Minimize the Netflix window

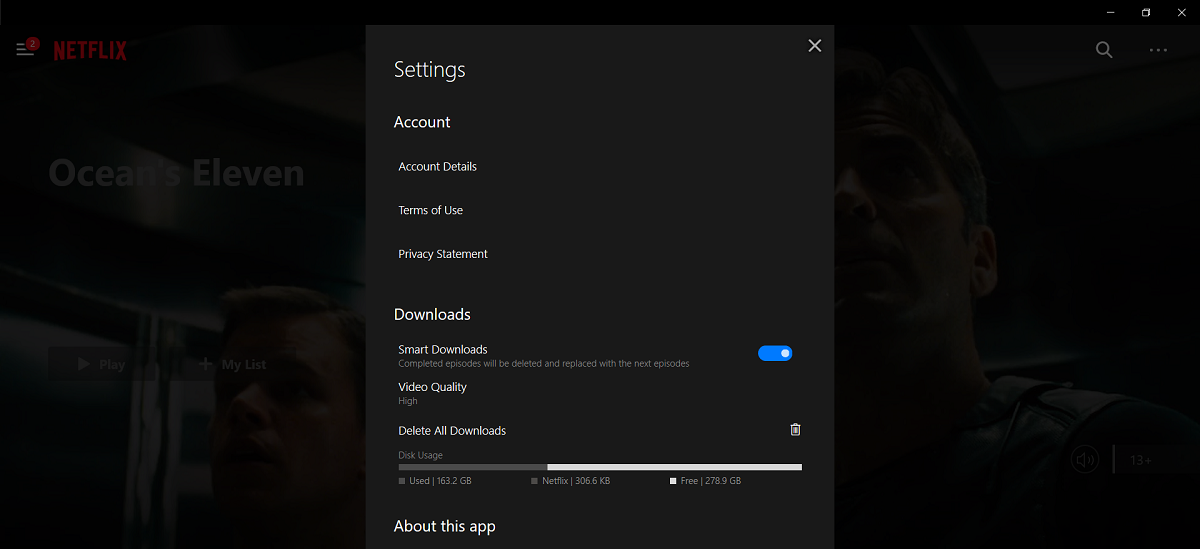(1111, 12)
